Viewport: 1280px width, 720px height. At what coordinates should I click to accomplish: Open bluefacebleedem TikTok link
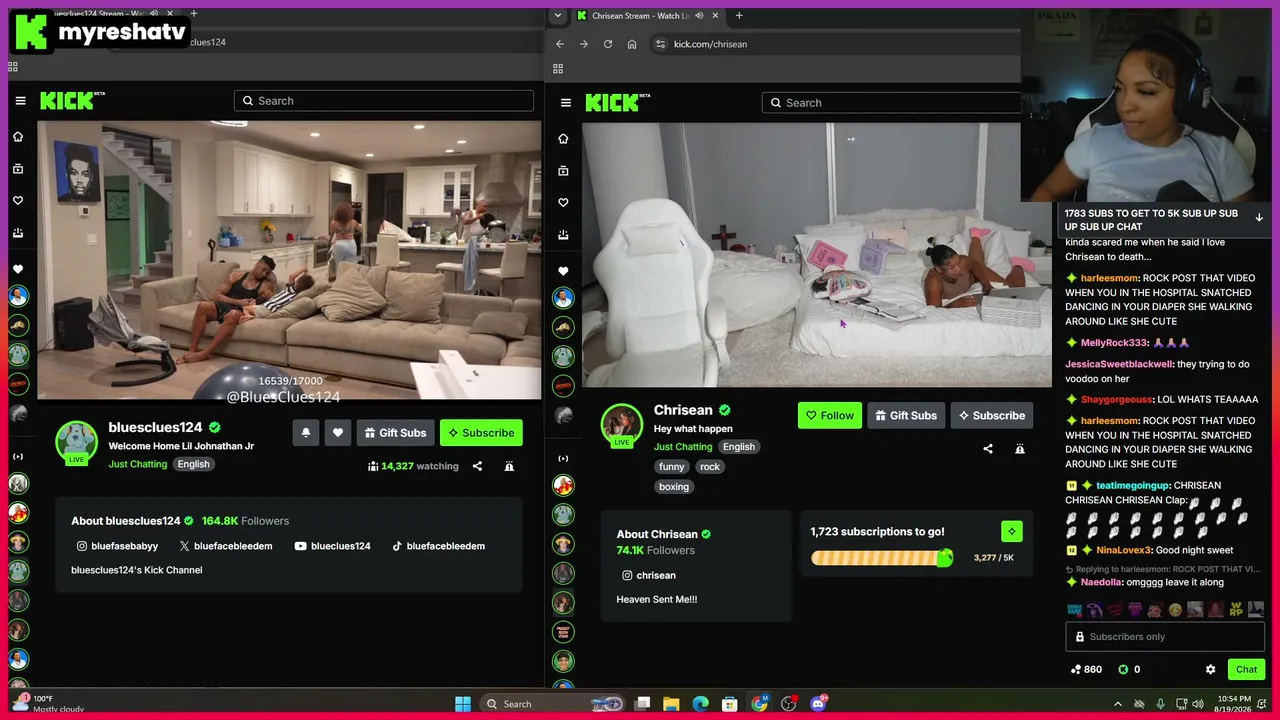click(x=438, y=546)
